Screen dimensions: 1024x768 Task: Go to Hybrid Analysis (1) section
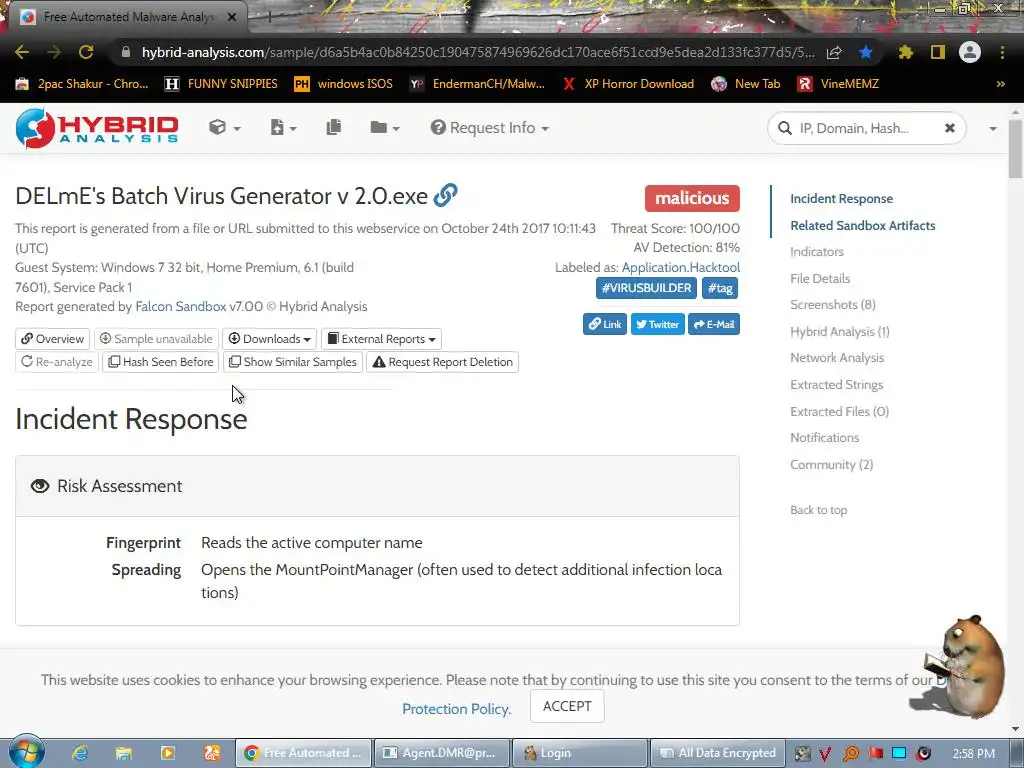[839, 331]
